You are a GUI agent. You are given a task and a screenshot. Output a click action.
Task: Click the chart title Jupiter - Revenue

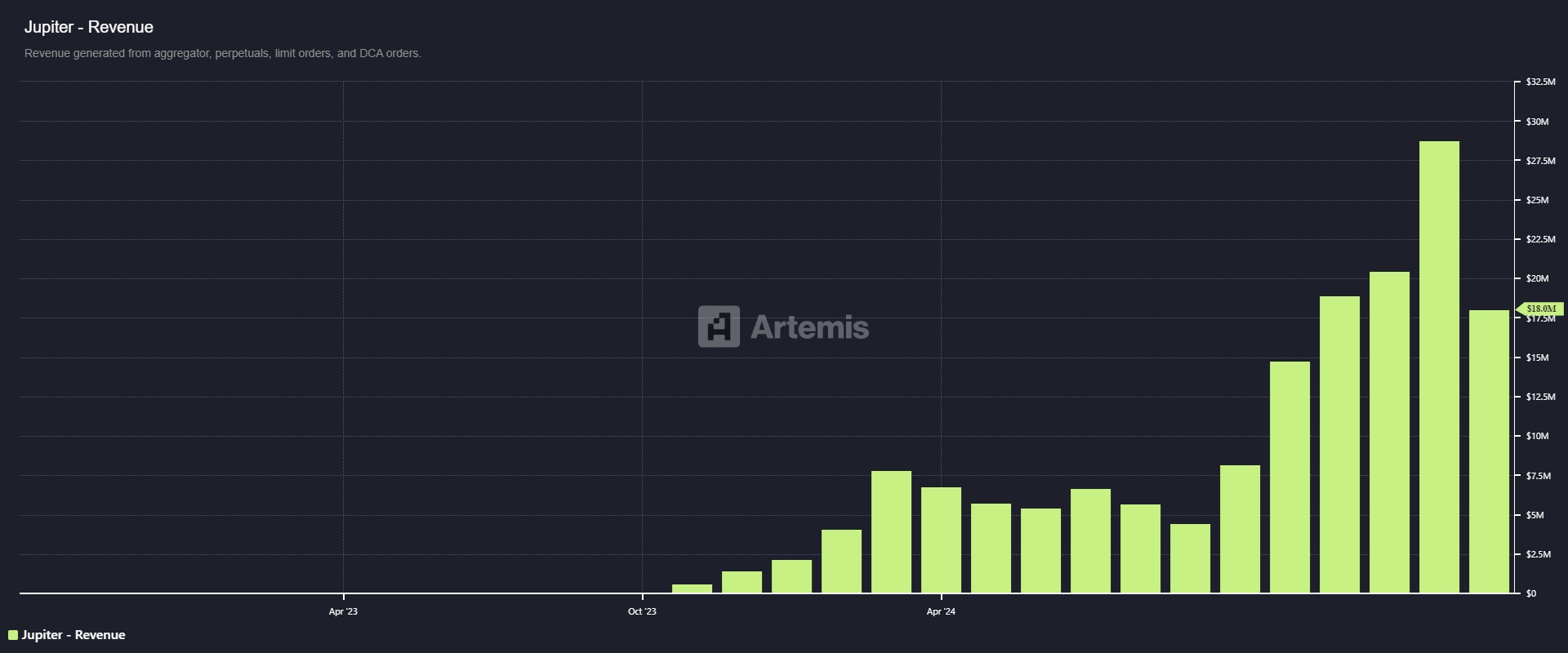coord(89,27)
